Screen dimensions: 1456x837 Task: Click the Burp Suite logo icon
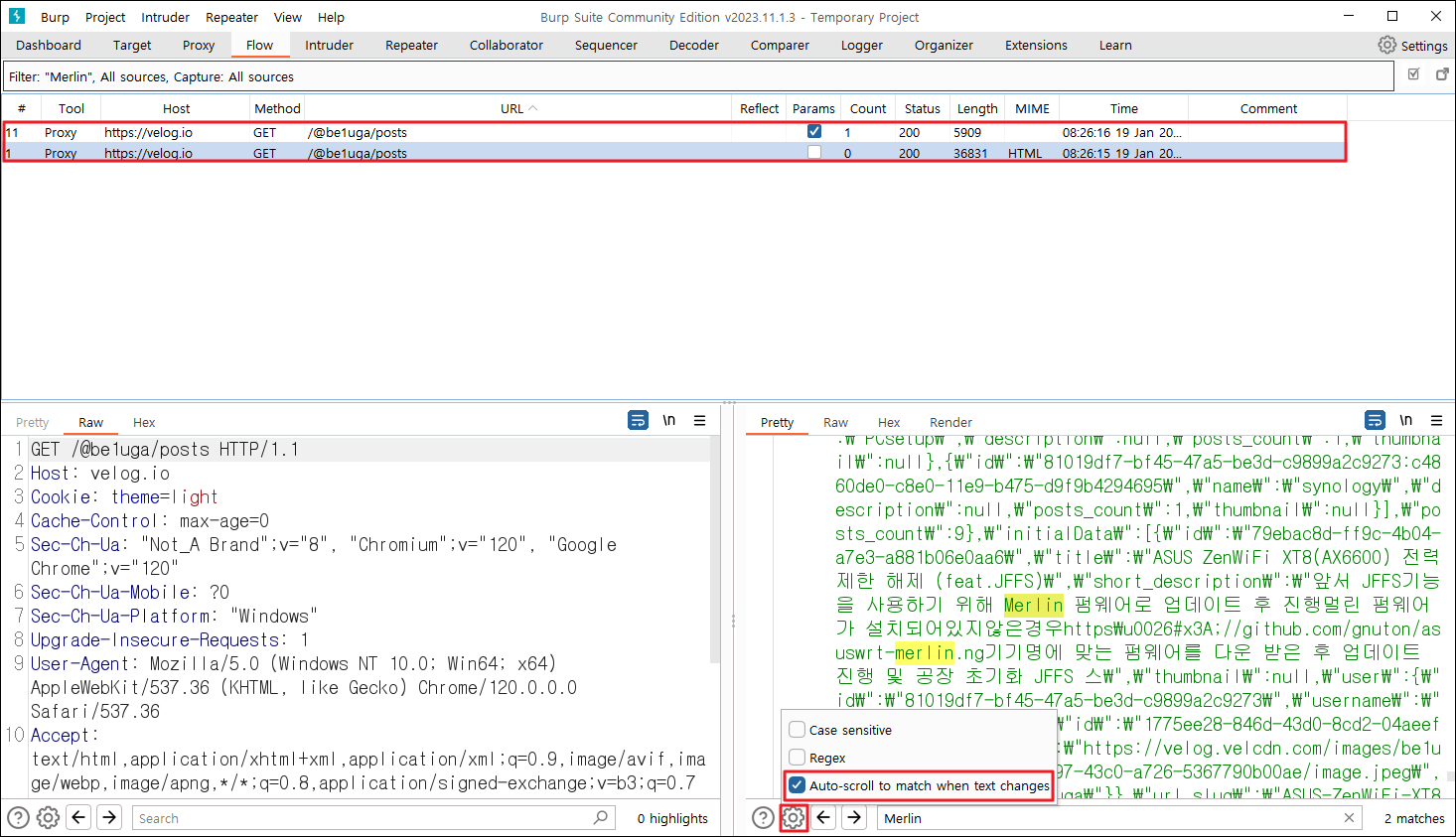click(x=17, y=16)
